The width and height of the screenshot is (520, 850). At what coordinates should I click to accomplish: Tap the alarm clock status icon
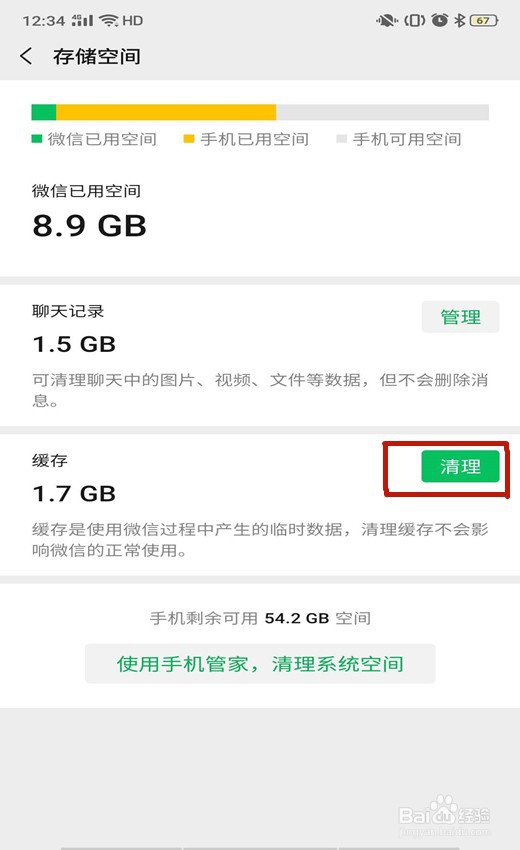tap(439, 21)
